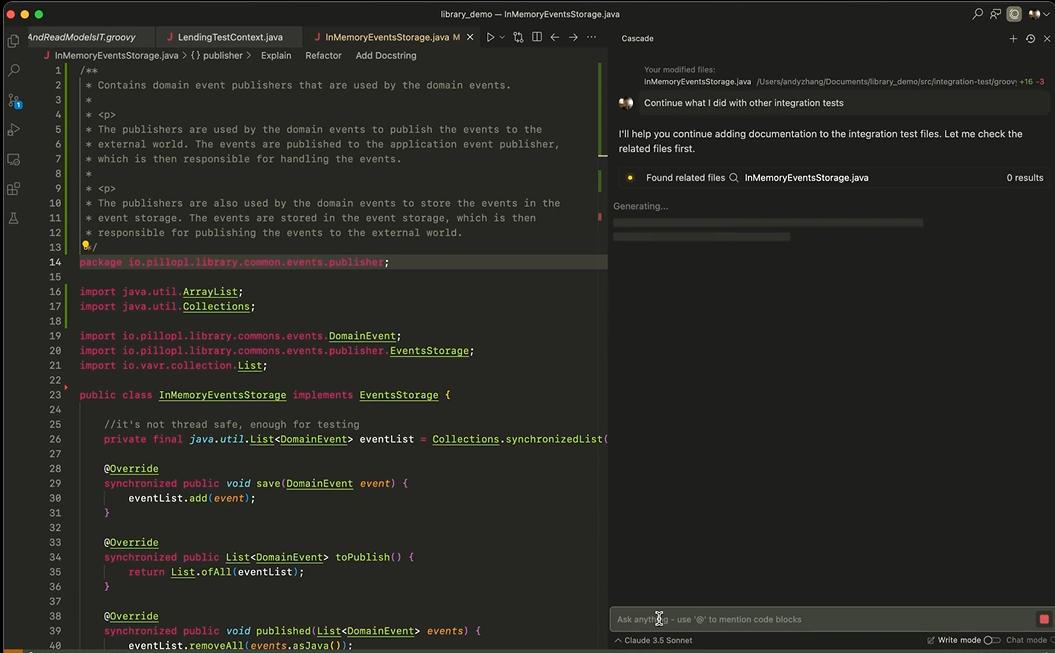Open the Explorer view in the activity bar
The width and height of the screenshot is (1055, 653).
(x=14, y=41)
